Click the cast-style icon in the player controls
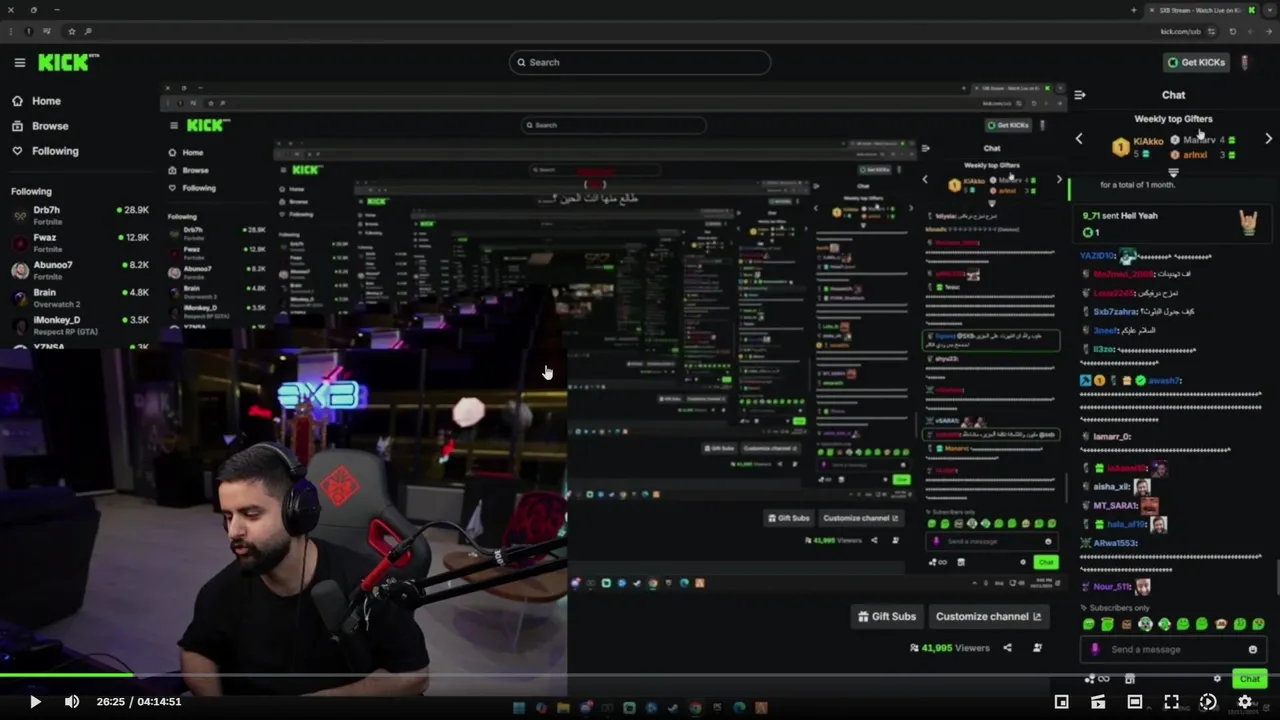Screen dimensions: 1280x720 click(x=1098, y=702)
